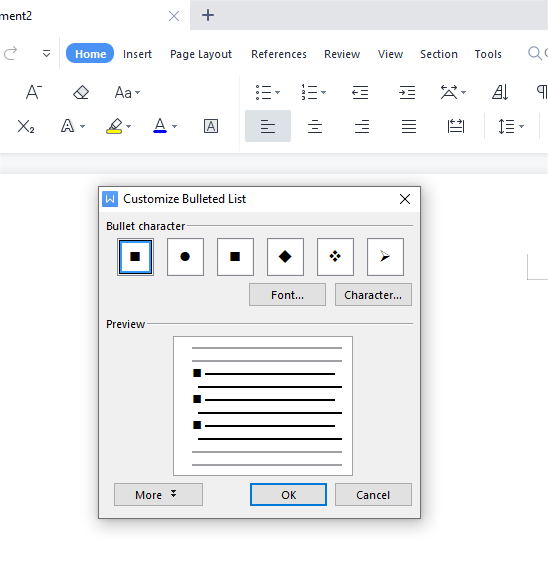
Task: Add a new document tab
Action: [208, 15]
